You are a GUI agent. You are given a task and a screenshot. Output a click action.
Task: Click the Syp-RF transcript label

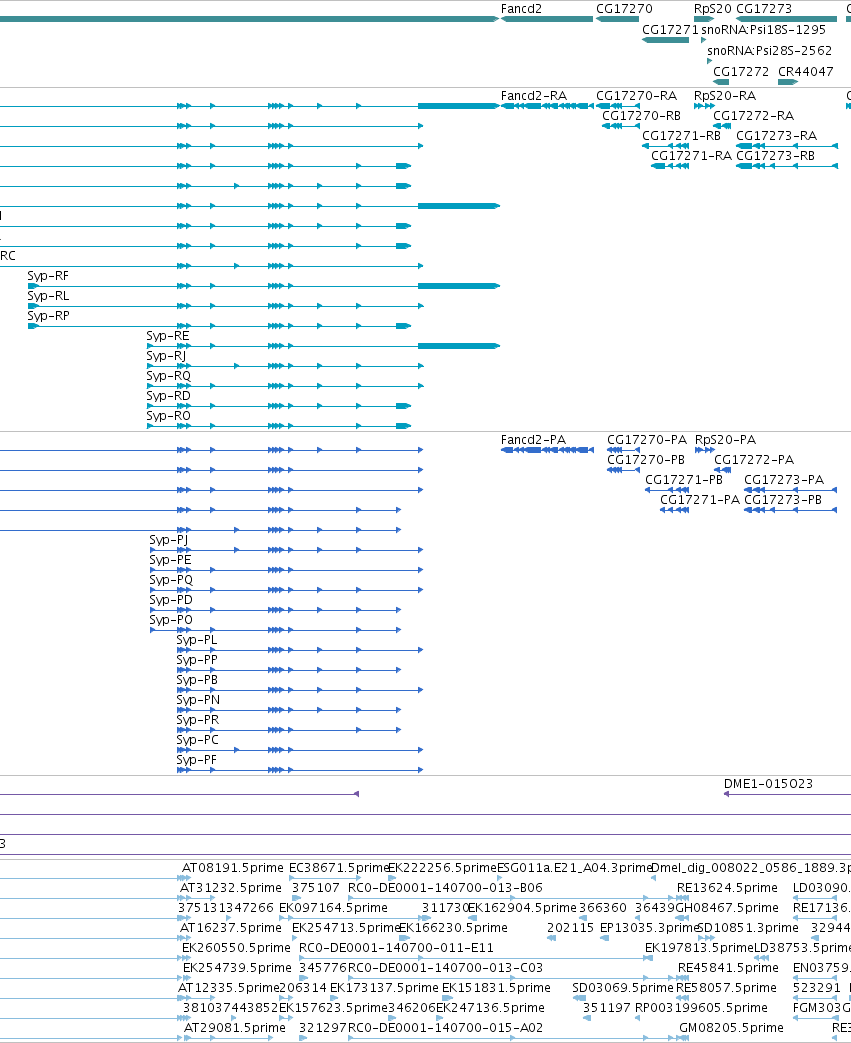tap(48, 276)
